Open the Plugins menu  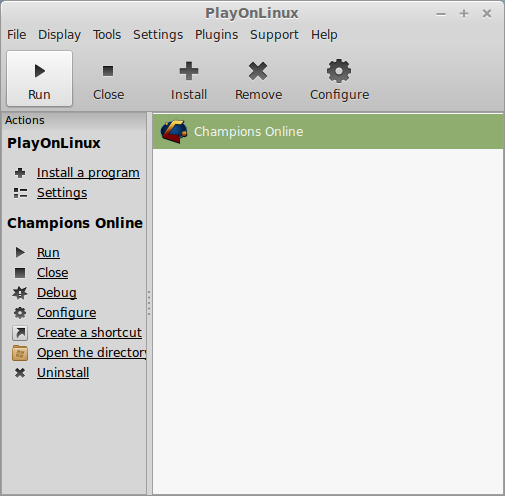216,35
